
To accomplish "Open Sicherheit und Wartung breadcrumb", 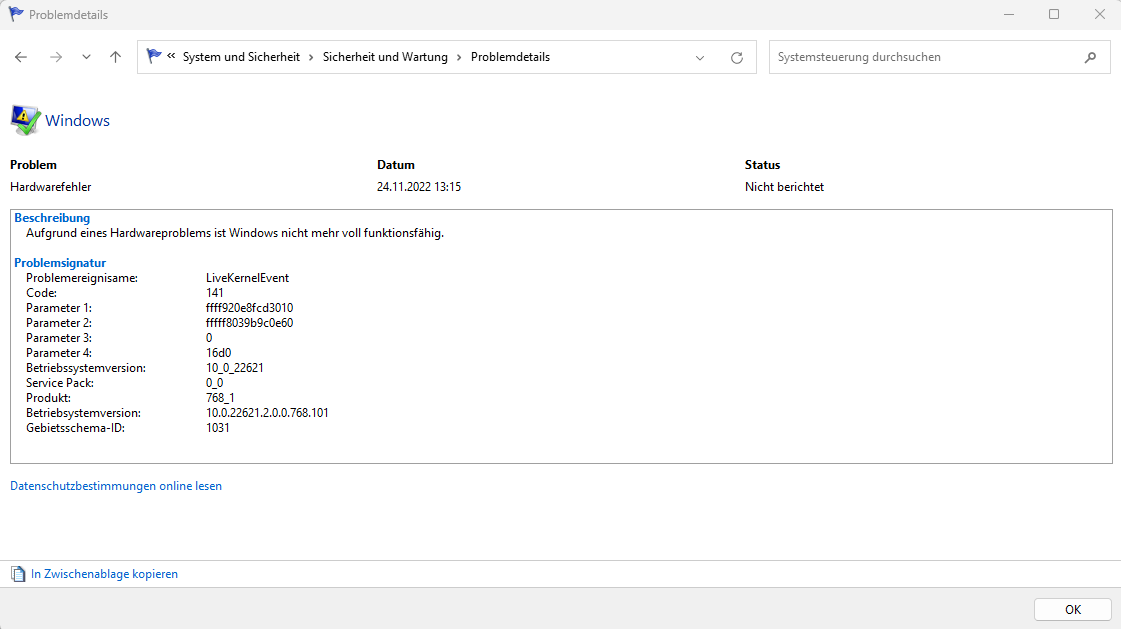I will (385, 57).
